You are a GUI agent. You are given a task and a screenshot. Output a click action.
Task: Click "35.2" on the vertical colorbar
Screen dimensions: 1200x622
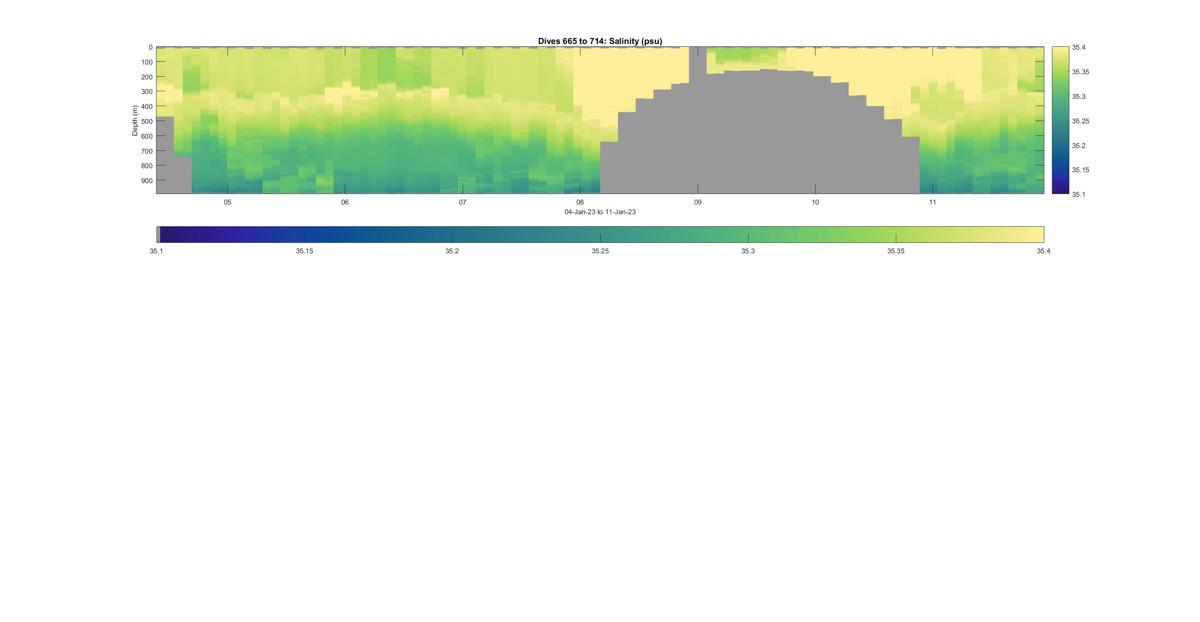point(1079,145)
